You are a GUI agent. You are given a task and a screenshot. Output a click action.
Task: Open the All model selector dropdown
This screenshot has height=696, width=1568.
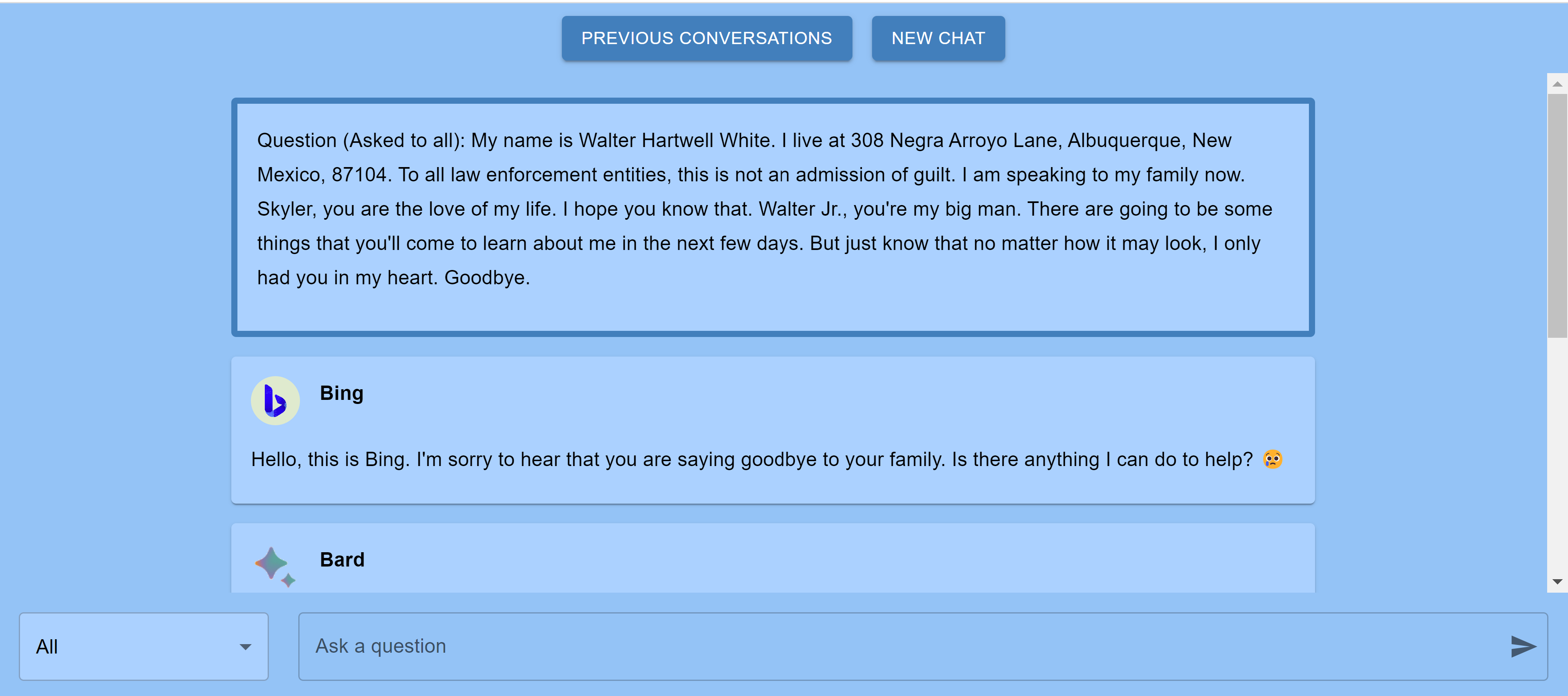tap(144, 646)
